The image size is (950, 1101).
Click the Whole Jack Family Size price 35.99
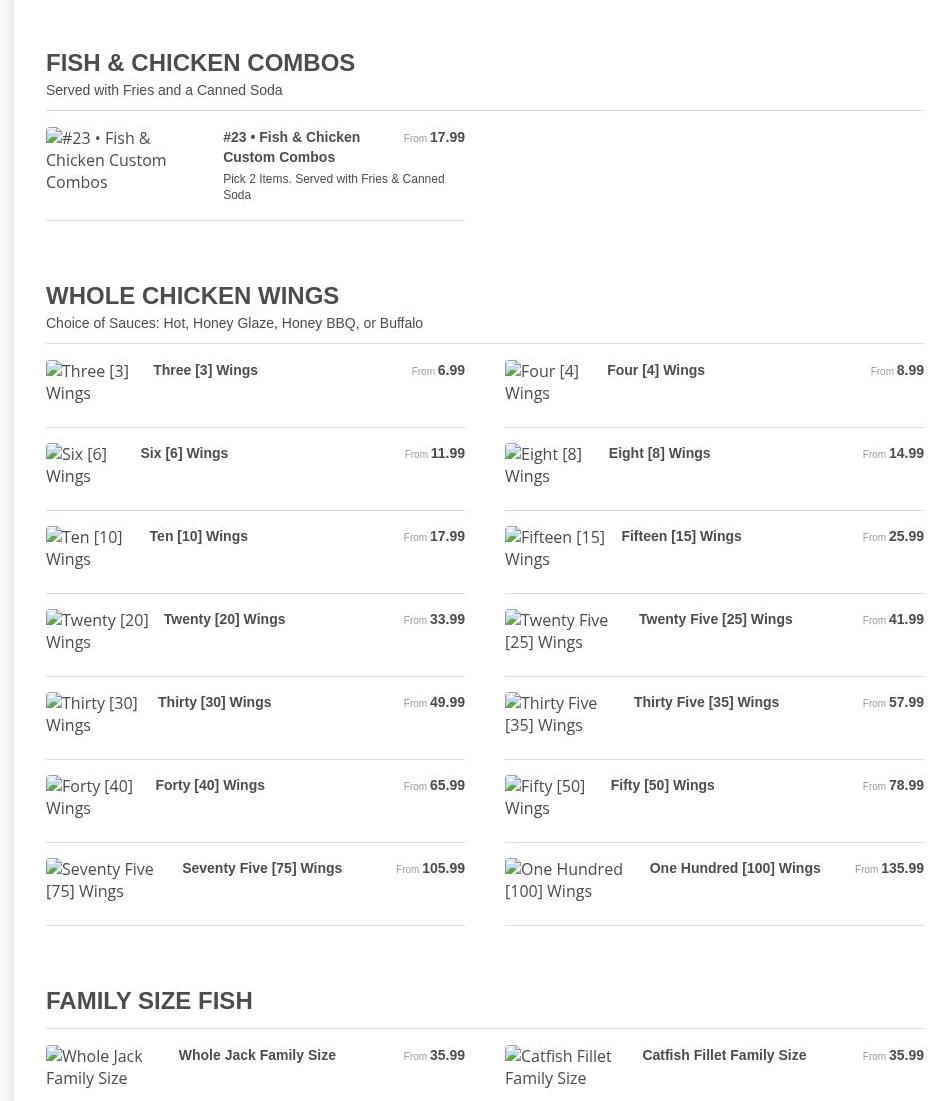point(447,1055)
